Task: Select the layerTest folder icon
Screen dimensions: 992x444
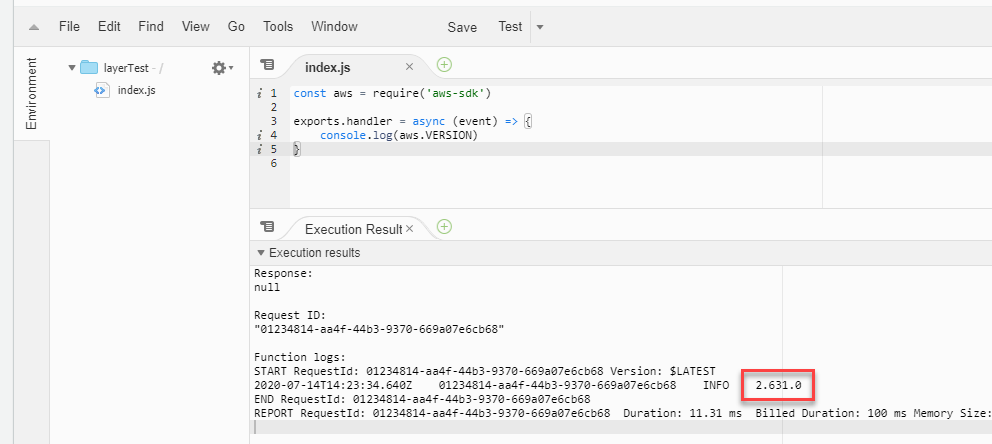Action: [x=89, y=68]
